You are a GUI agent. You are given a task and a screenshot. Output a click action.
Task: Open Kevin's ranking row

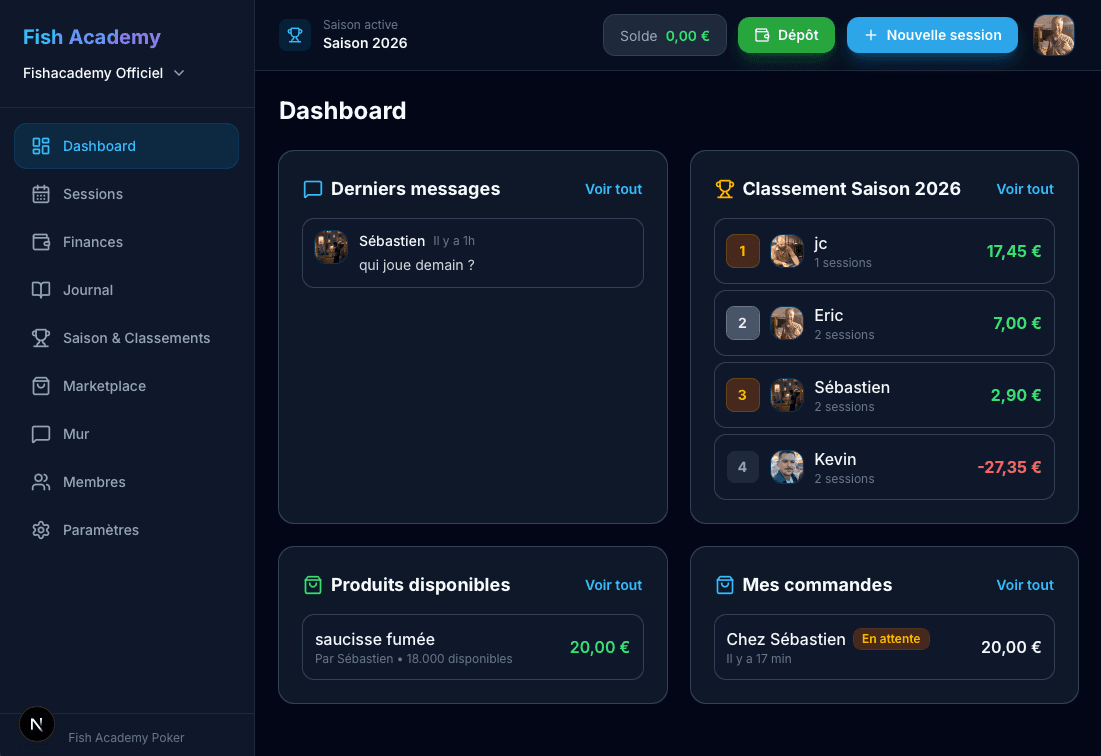(x=884, y=467)
